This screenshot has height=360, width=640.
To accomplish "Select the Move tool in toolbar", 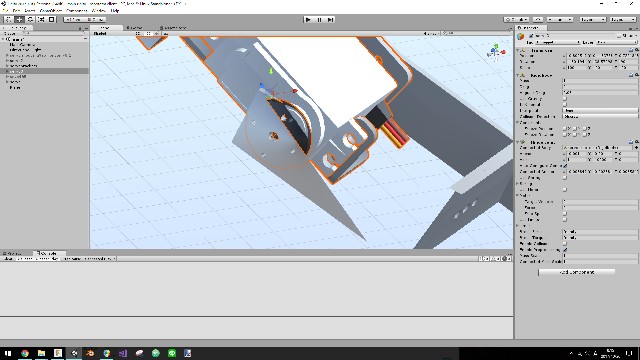I will tap(19, 19).
